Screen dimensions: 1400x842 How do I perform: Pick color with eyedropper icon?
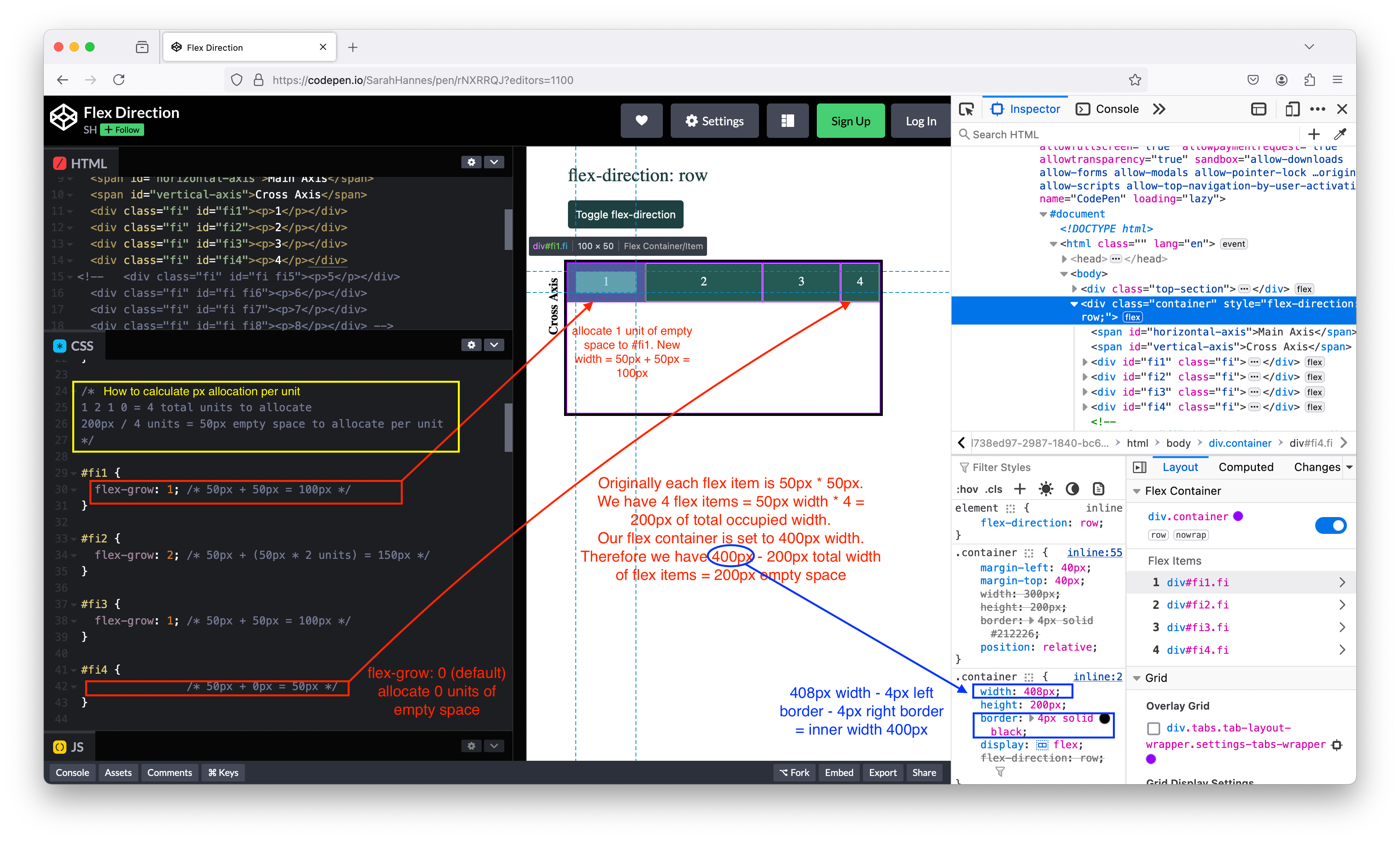pos(1340,134)
